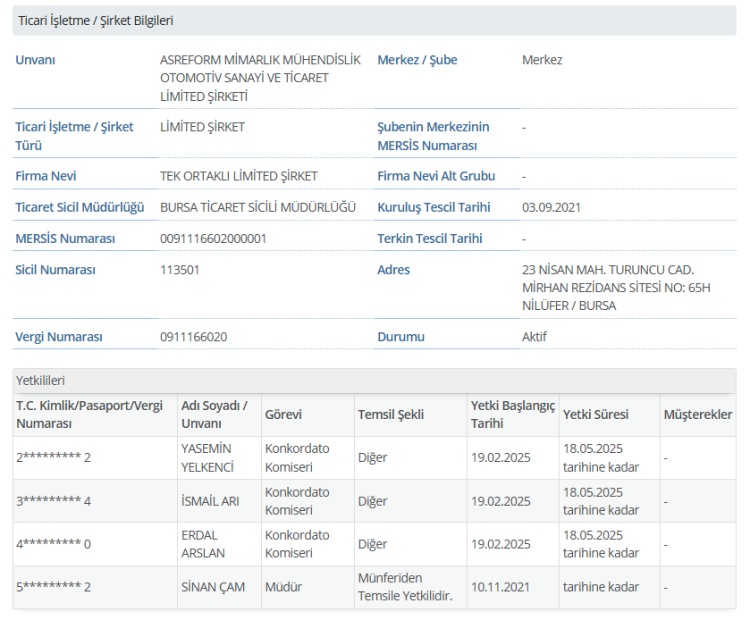Select the İSMAİL ARI name cell
Viewport: 750px width, 620px height.
(x=209, y=501)
